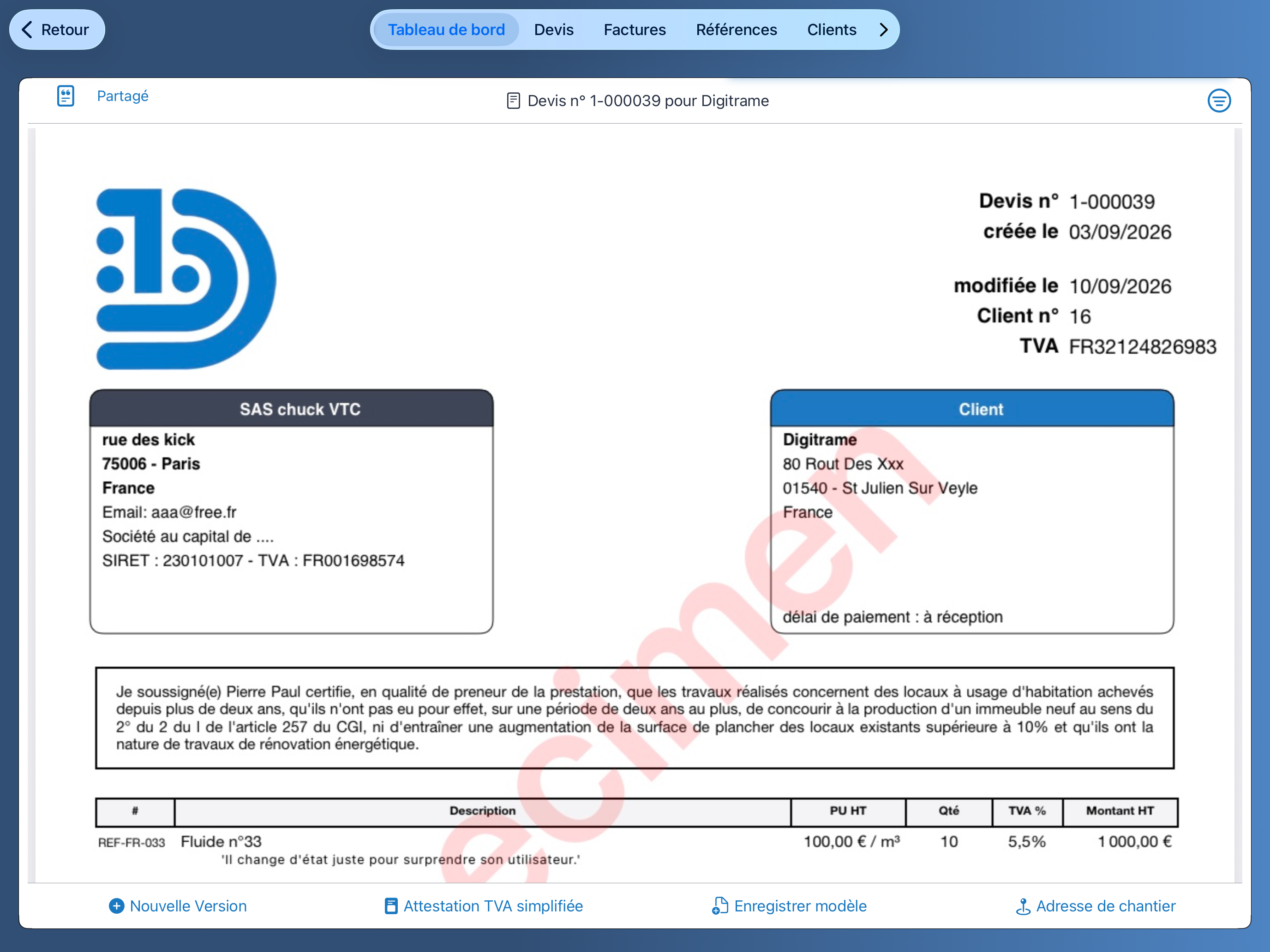The height and width of the screenshot is (952, 1270).
Task: Switch to the Devis tab
Action: point(553,30)
